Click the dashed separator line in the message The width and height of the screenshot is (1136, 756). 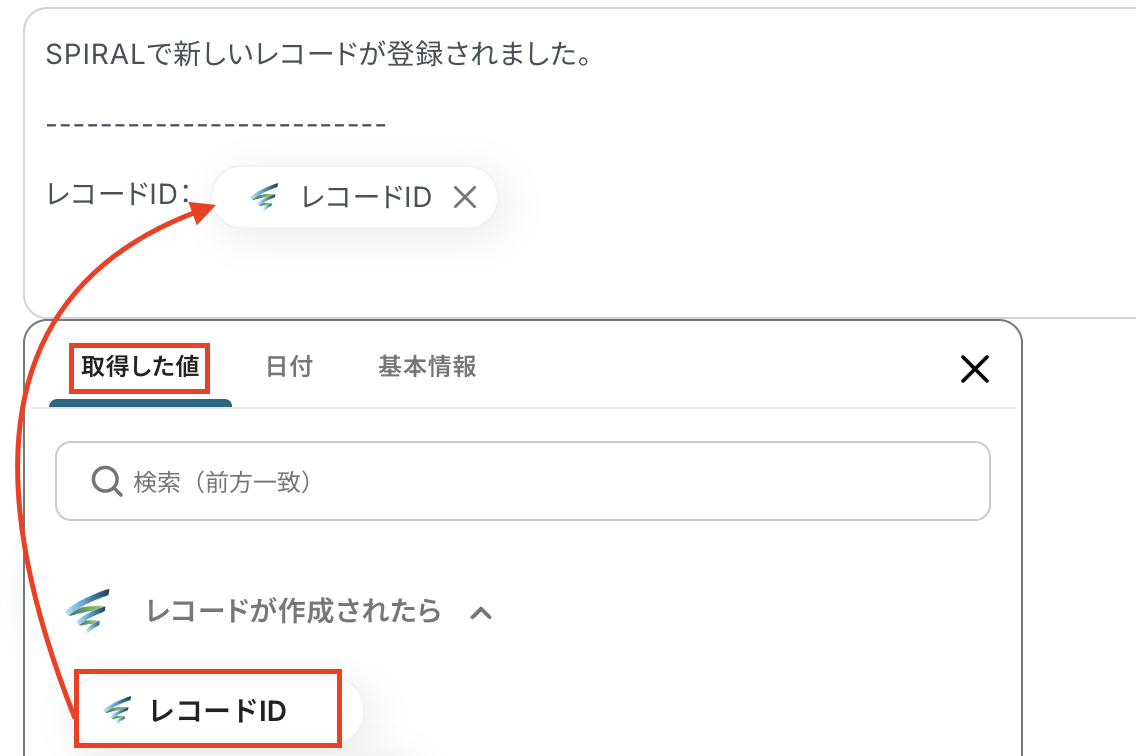pyautogui.click(x=216, y=125)
